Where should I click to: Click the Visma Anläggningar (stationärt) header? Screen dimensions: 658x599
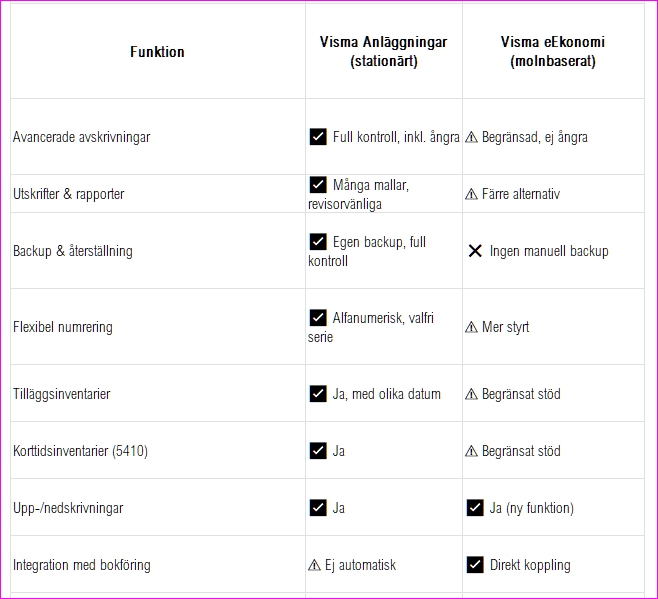384,51
